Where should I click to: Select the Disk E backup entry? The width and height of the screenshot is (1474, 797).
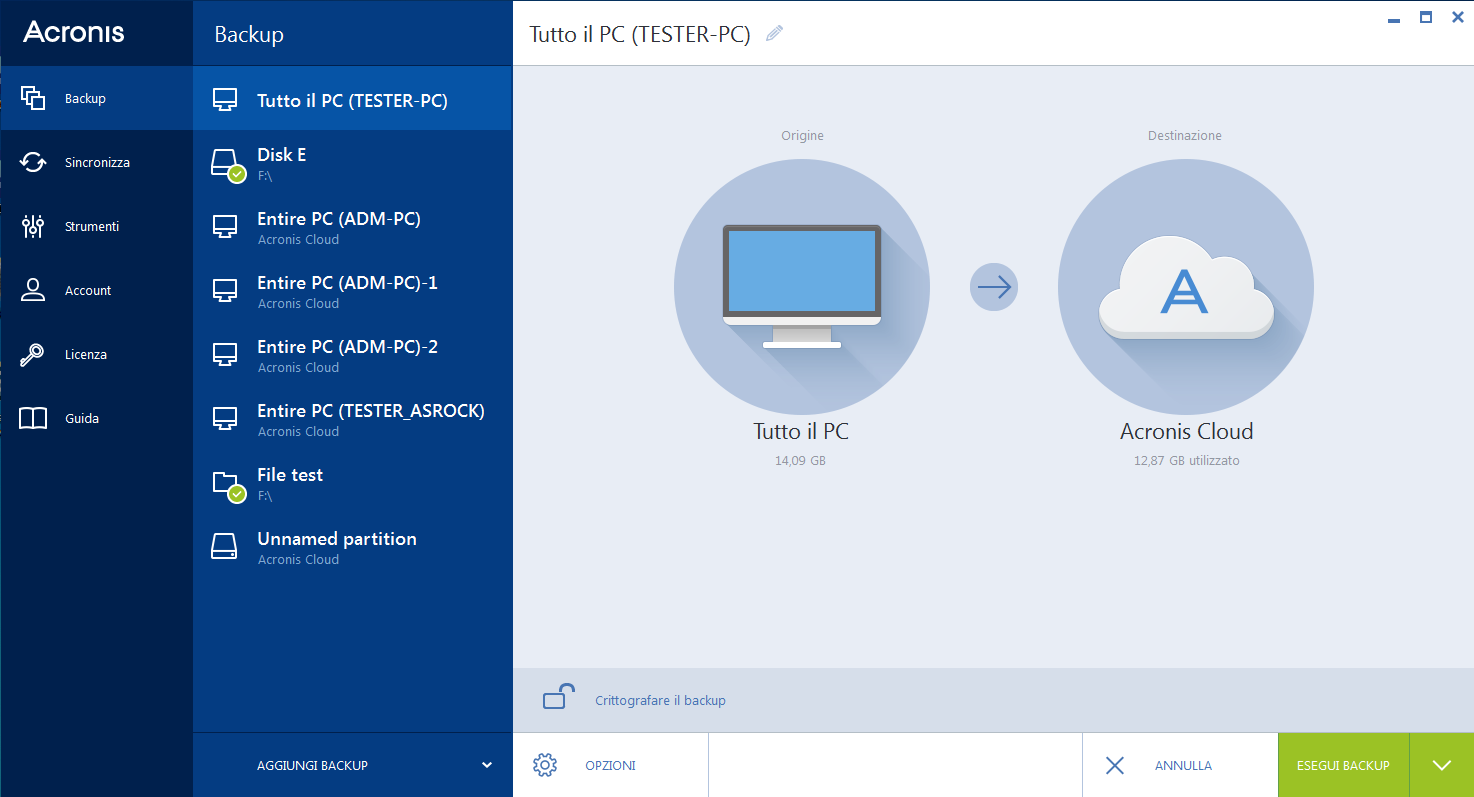click(x=352, y=163)
